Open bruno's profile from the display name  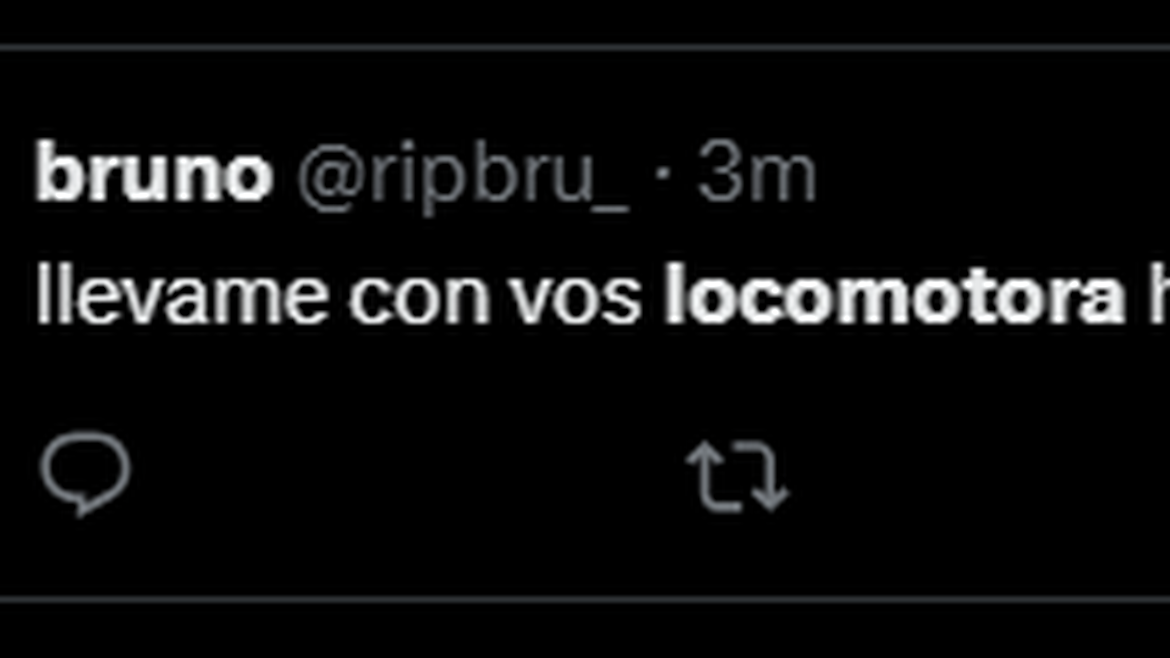click(x=154, y=175)
